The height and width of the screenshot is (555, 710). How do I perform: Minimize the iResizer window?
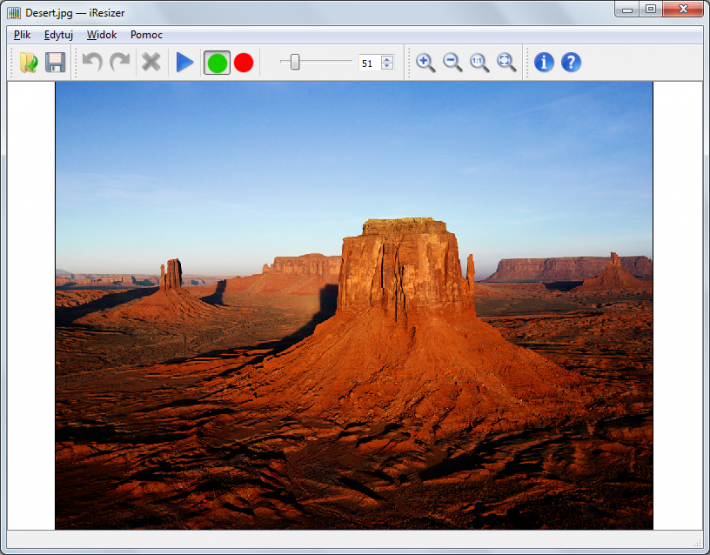(x=627, y=9)
